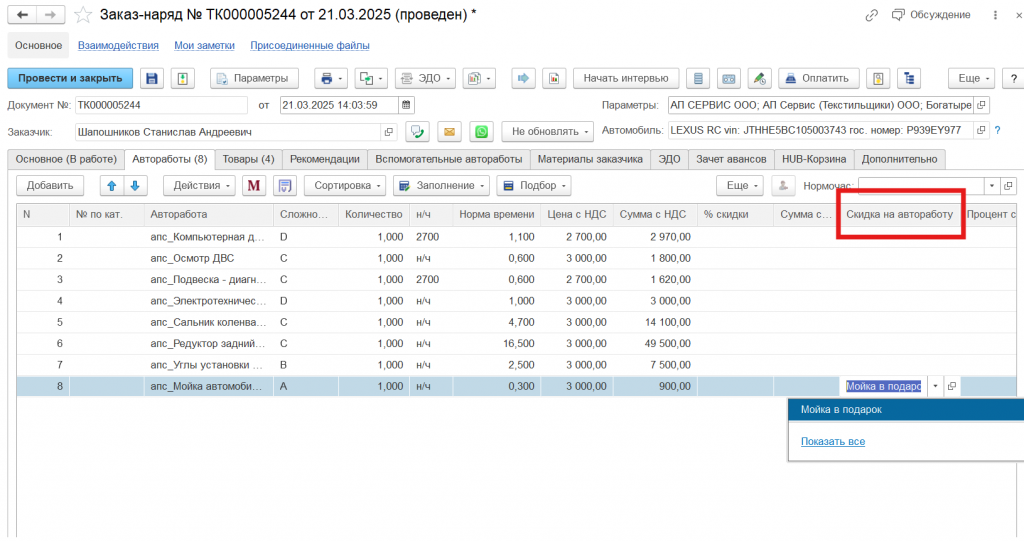Open the calendar picker for document date
The image size is (1024, 541).
tap(406, 105)
